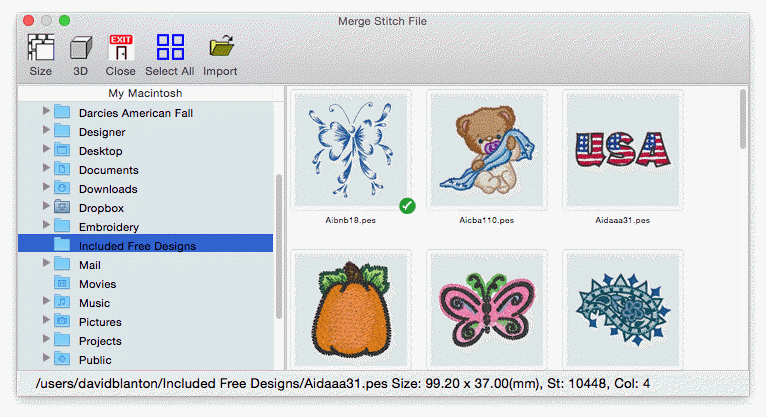The width and height of the screenshot is (766, 417).
Task: Expand the Darcies American Fall folder
Action: (x=46, y=112)
